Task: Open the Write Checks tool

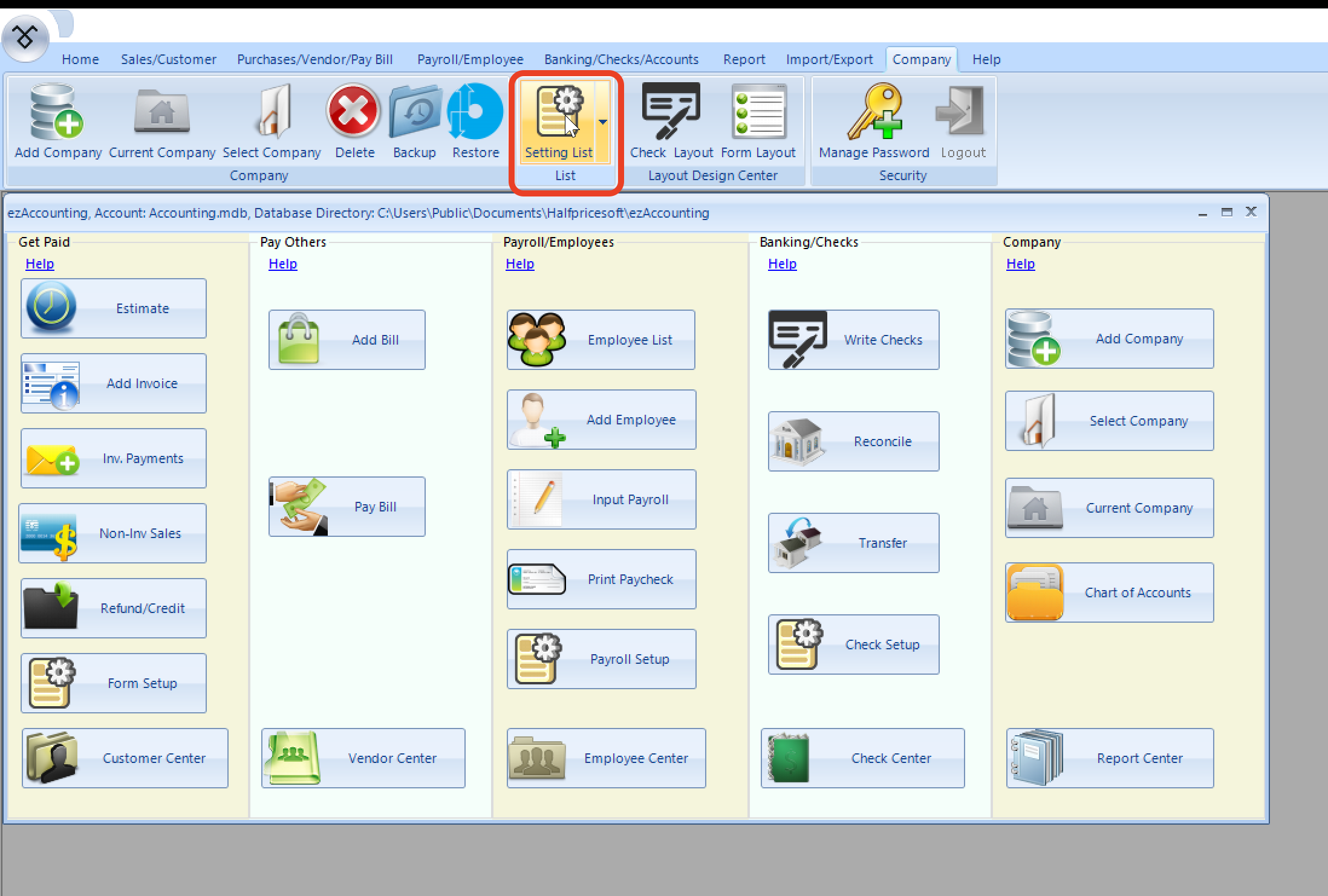Action: click(x=853, y=339)
